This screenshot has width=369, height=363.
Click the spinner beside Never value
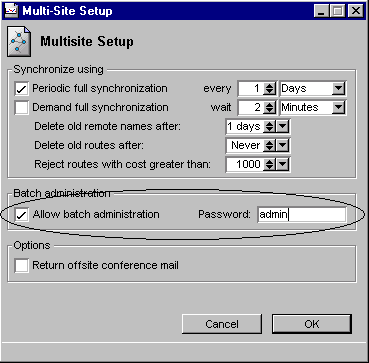coord(269,146)
